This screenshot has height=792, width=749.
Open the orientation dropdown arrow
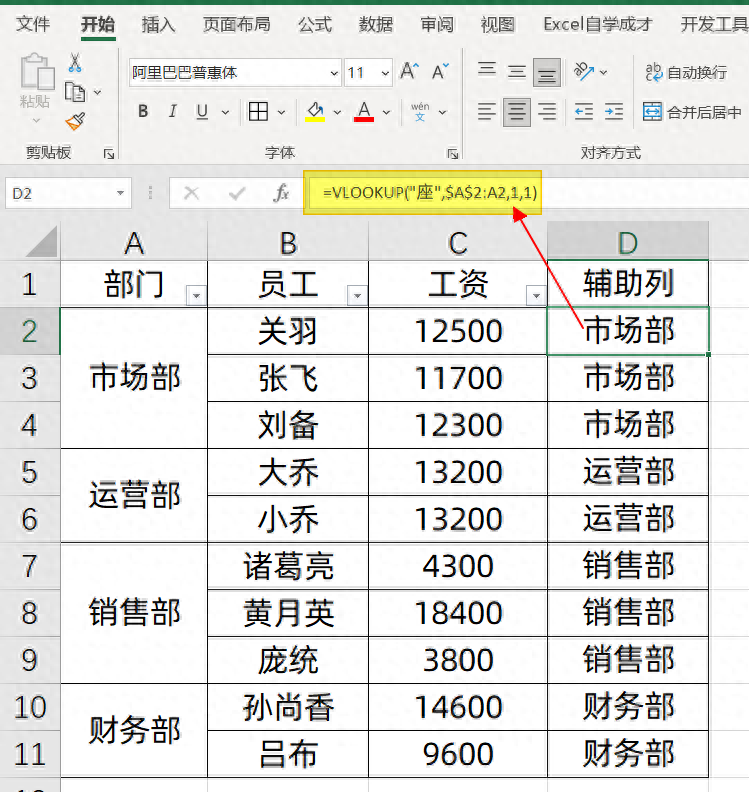pyautogui.click(x=603, y=72)
